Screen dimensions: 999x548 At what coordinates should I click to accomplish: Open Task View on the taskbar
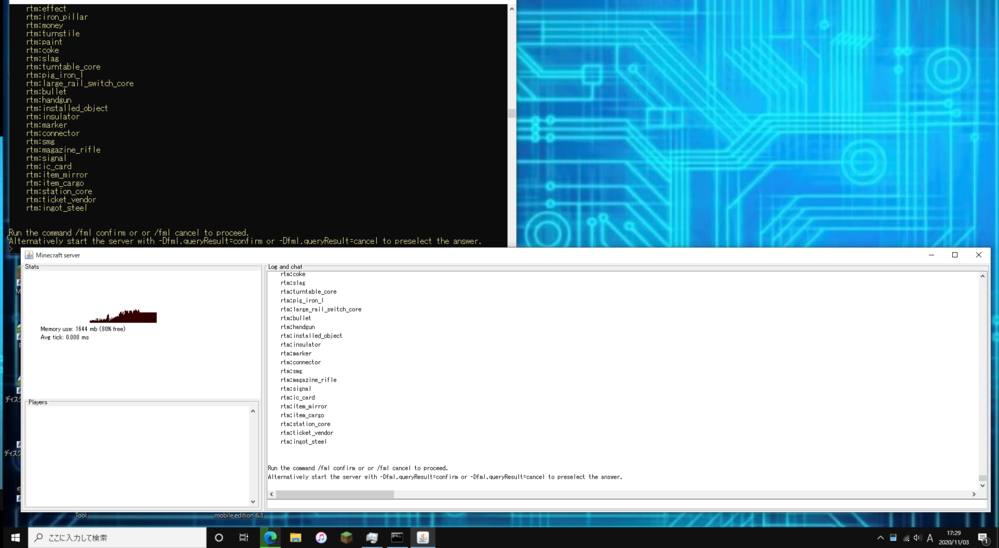243,537
